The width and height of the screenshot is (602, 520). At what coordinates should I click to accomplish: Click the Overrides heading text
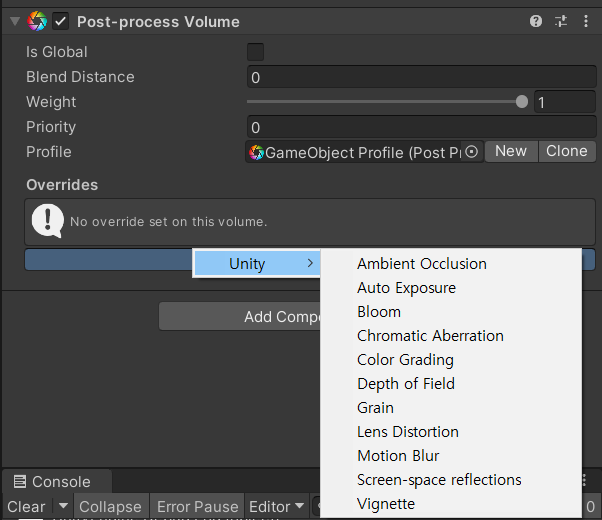coord(62,185)
